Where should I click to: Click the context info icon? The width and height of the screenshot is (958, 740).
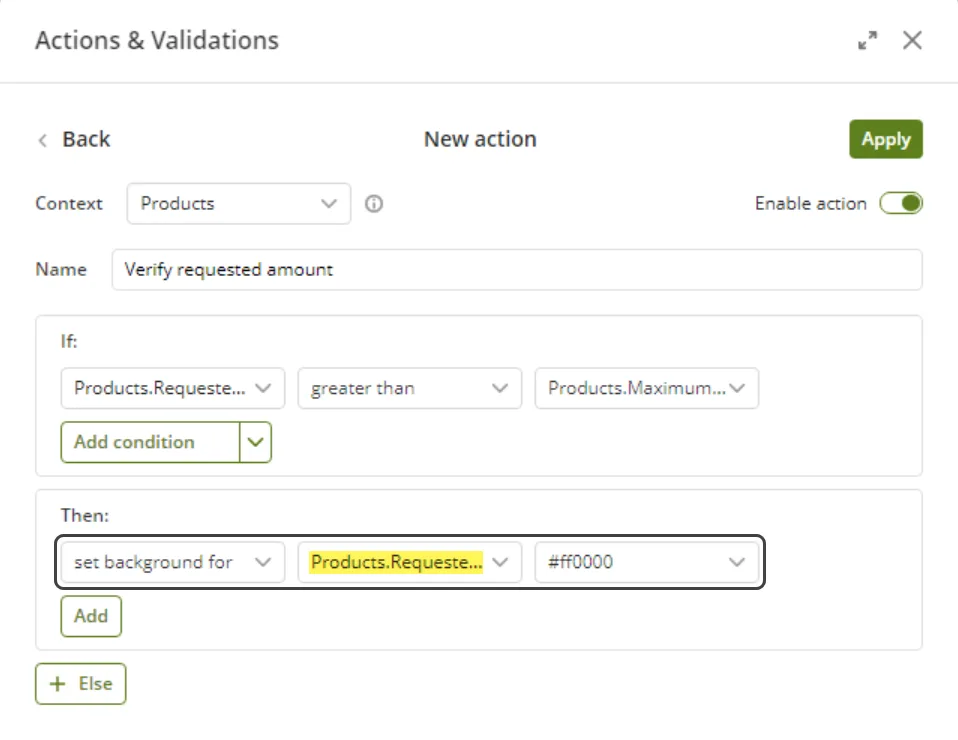pos(374,203)
